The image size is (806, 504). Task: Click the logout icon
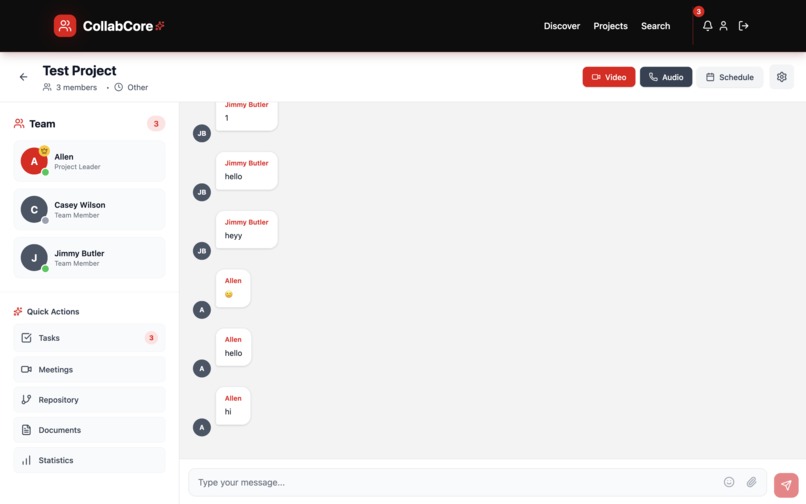pos(743,26)
